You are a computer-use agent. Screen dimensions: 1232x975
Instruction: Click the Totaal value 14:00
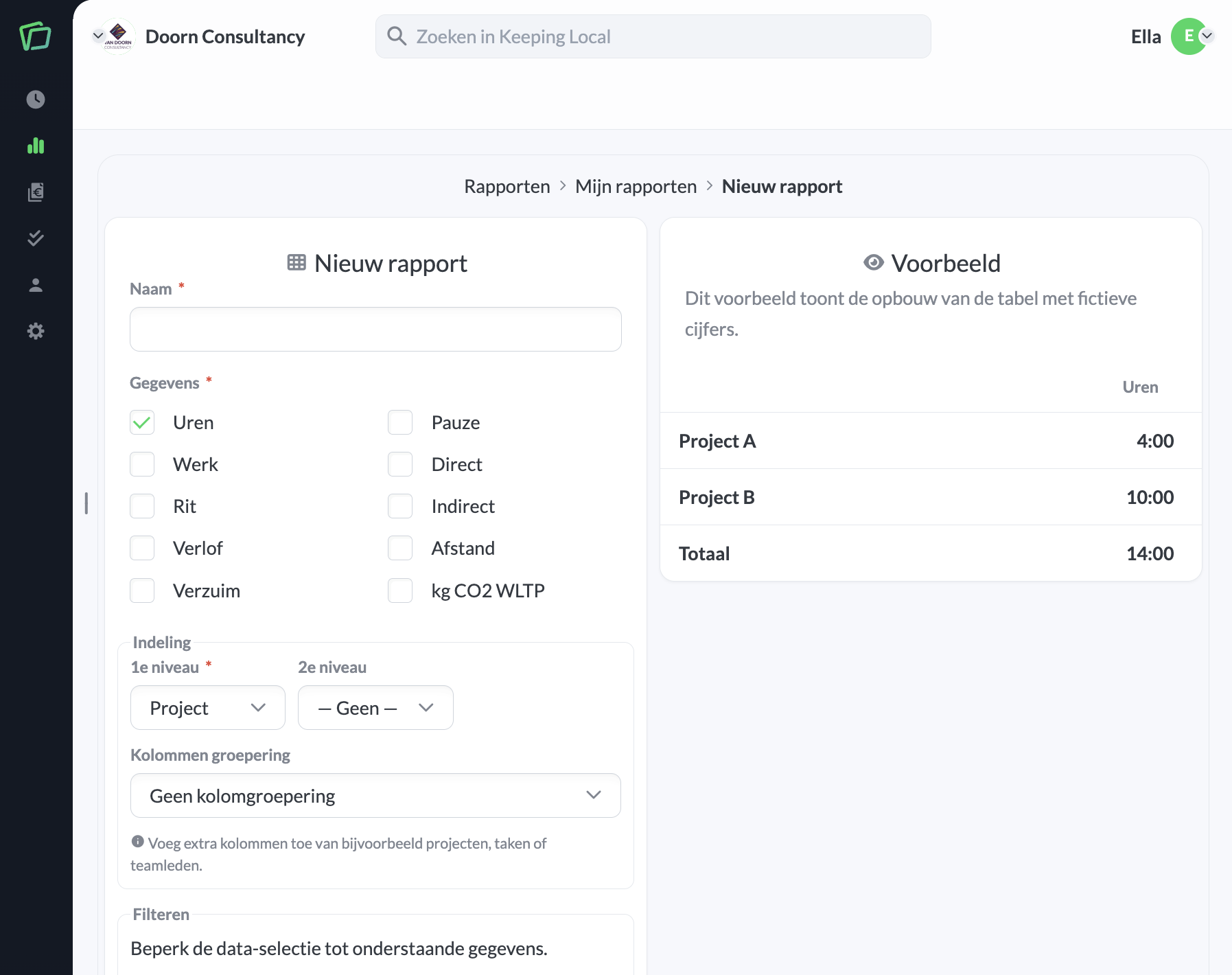click(1150, 553)
